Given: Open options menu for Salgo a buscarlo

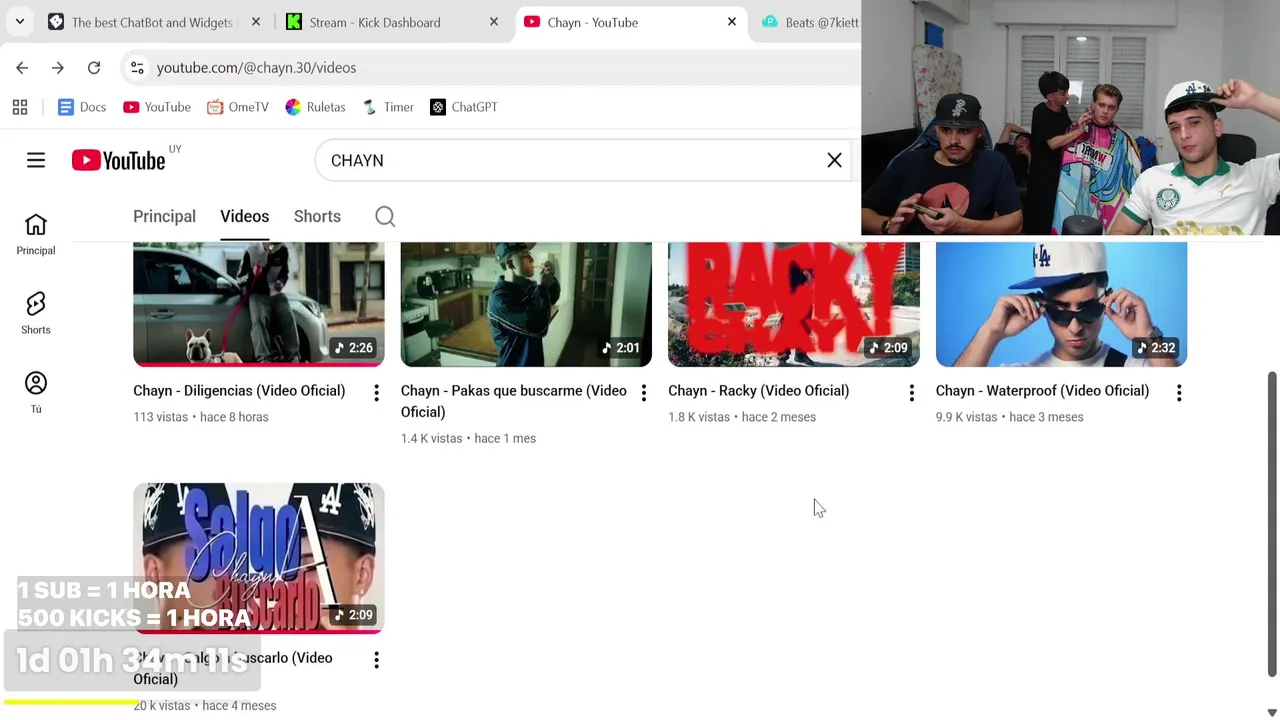Looking at the screenshot, I should (x=376, y=660).
